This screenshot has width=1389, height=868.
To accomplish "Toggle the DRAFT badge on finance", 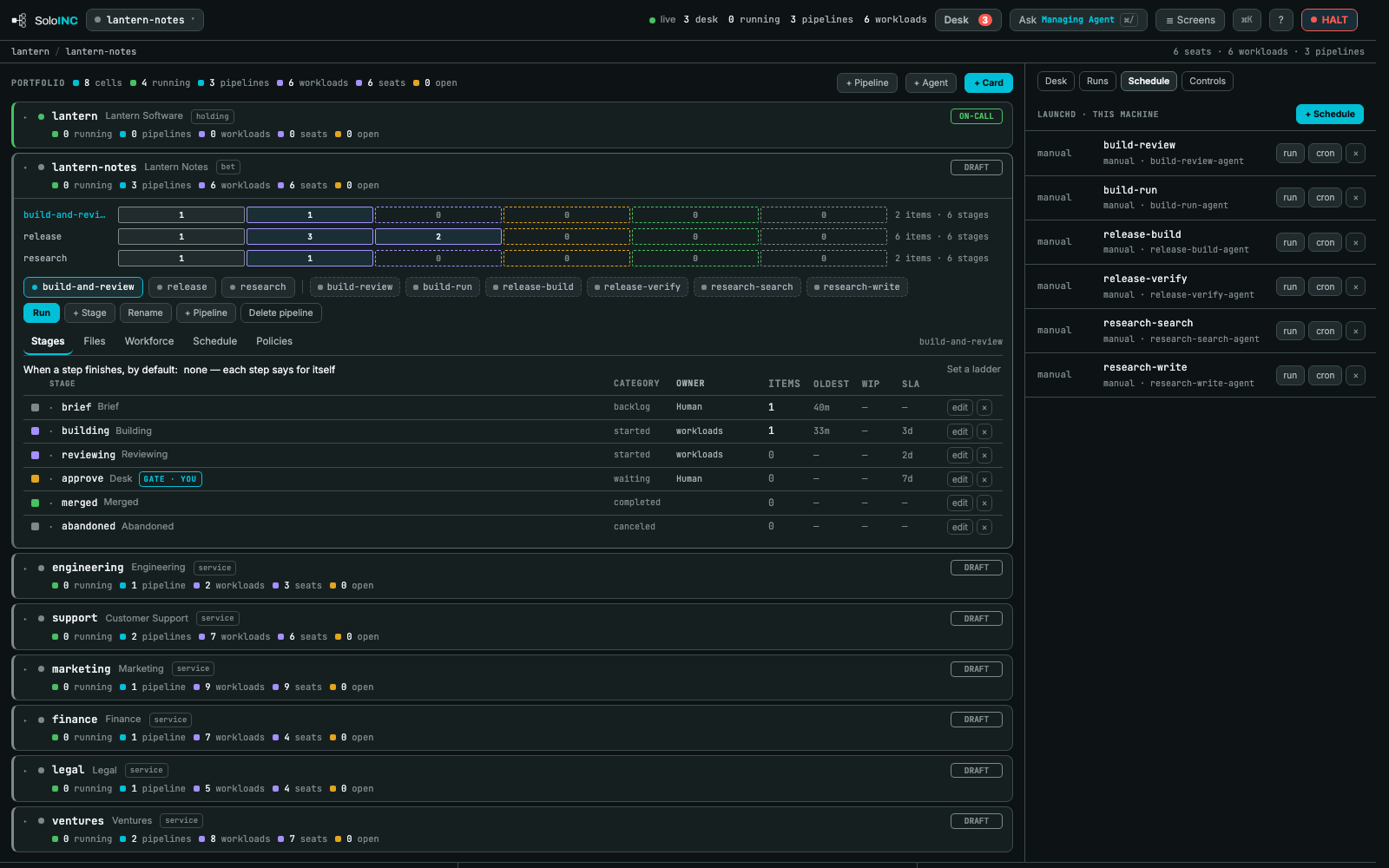I will pos(976,720).
